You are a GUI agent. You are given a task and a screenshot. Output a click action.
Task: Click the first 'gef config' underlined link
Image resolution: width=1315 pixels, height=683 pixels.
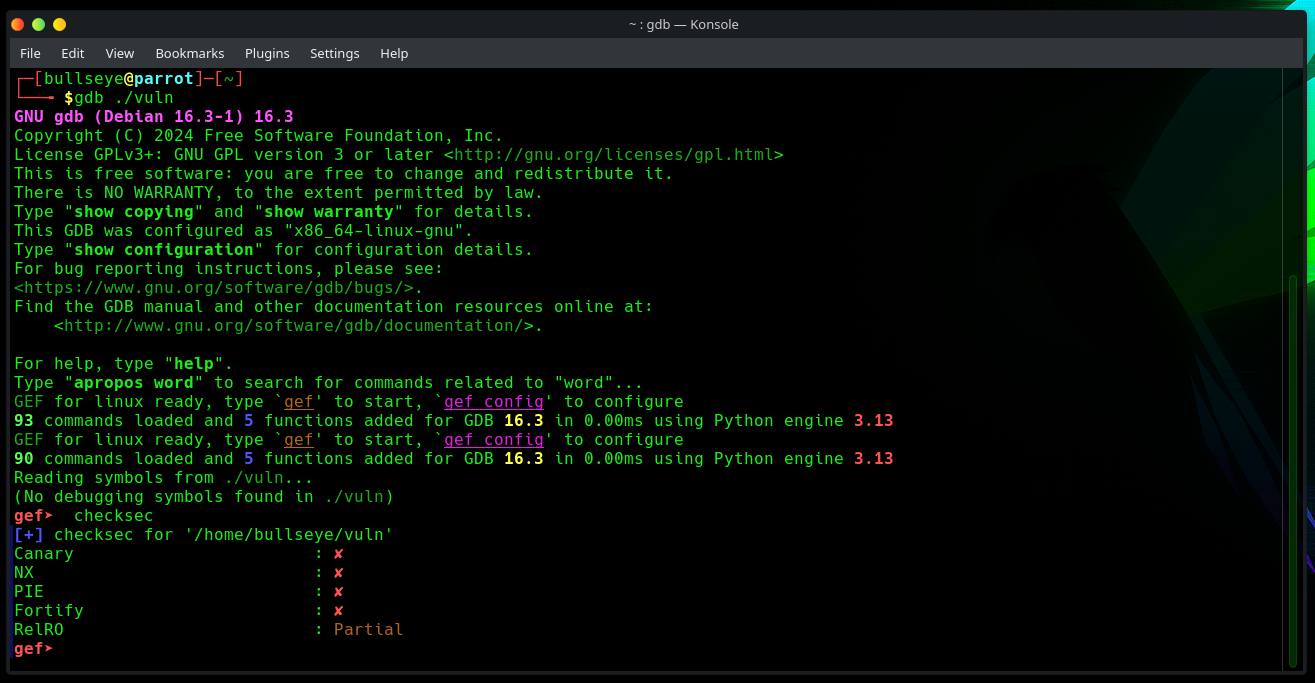point(494,402)
